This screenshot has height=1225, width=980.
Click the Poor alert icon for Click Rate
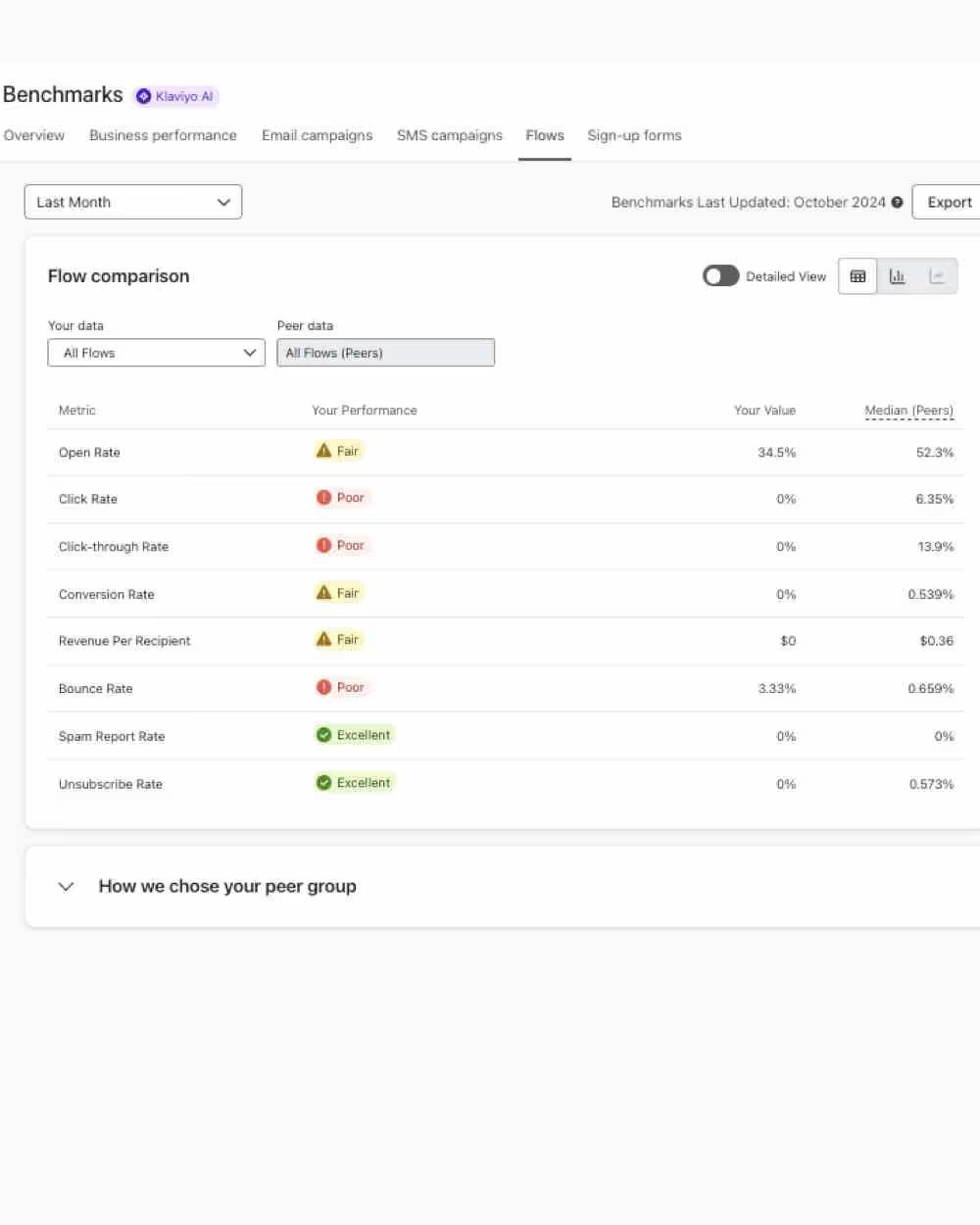tap(323, 498)
